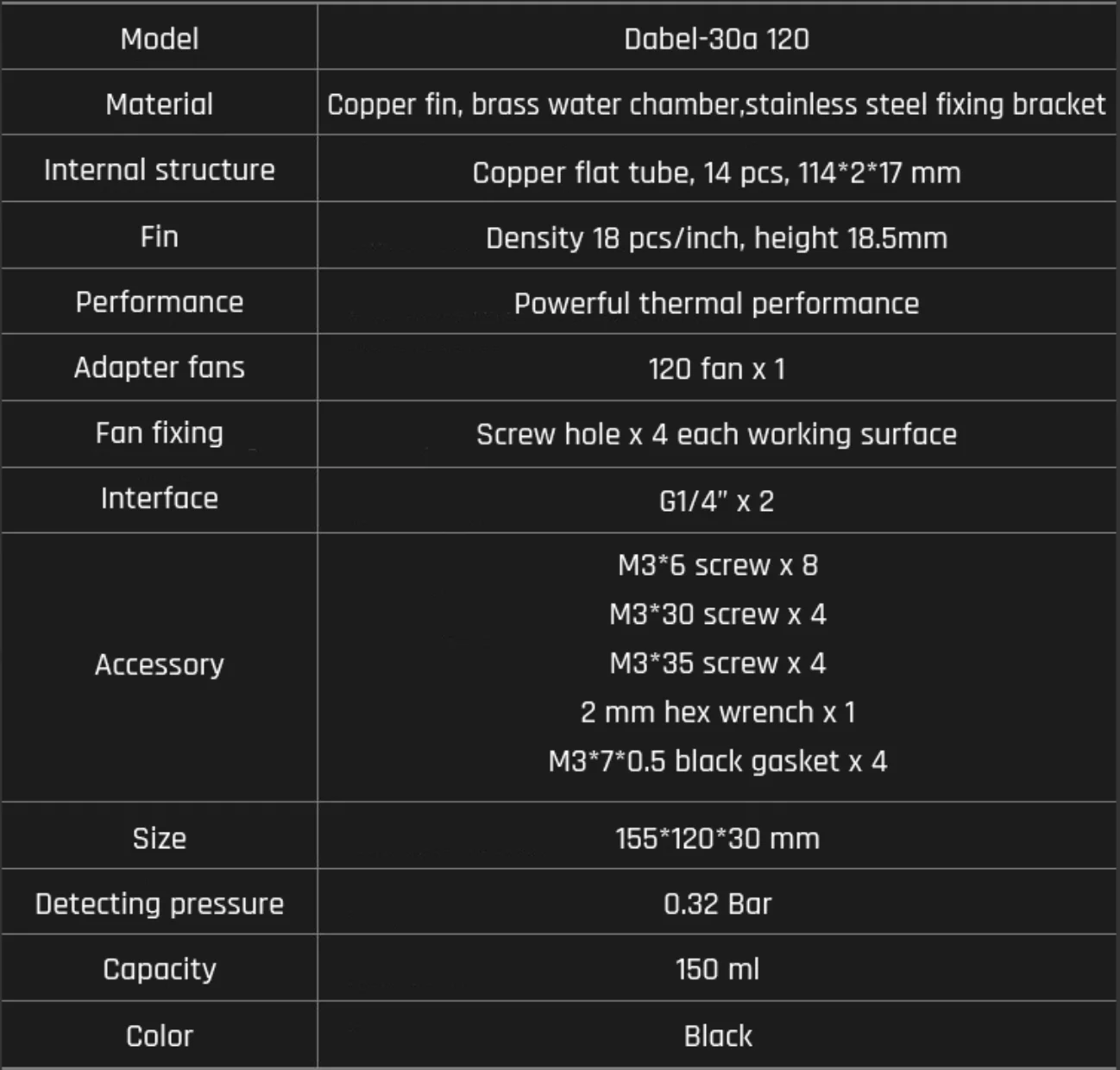This screenshot has height=1070, width=1120.
Task: Click the Adapter fans label
Action: click(x=160, y=367)
